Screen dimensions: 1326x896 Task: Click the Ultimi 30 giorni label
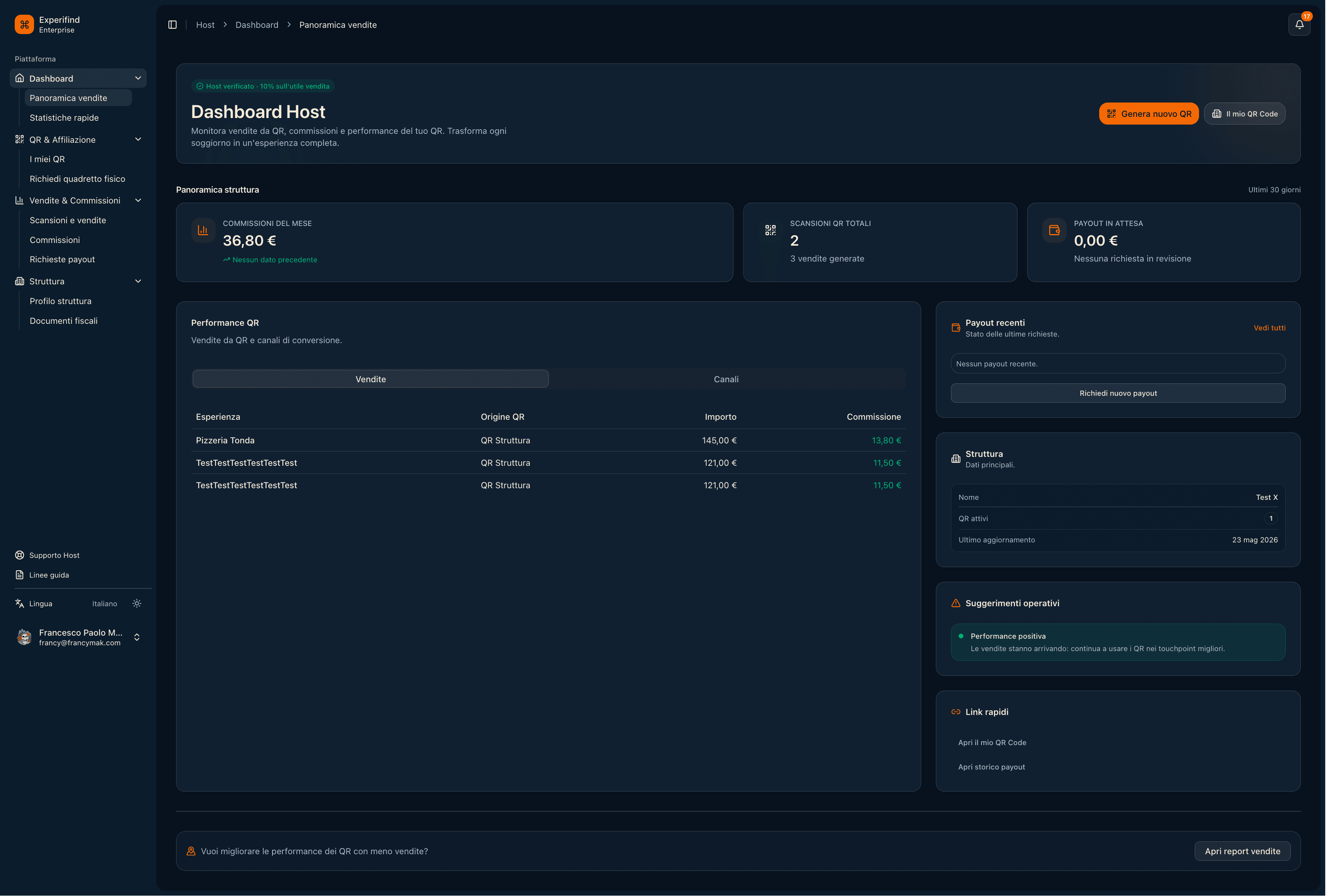tap(1274, 189)
